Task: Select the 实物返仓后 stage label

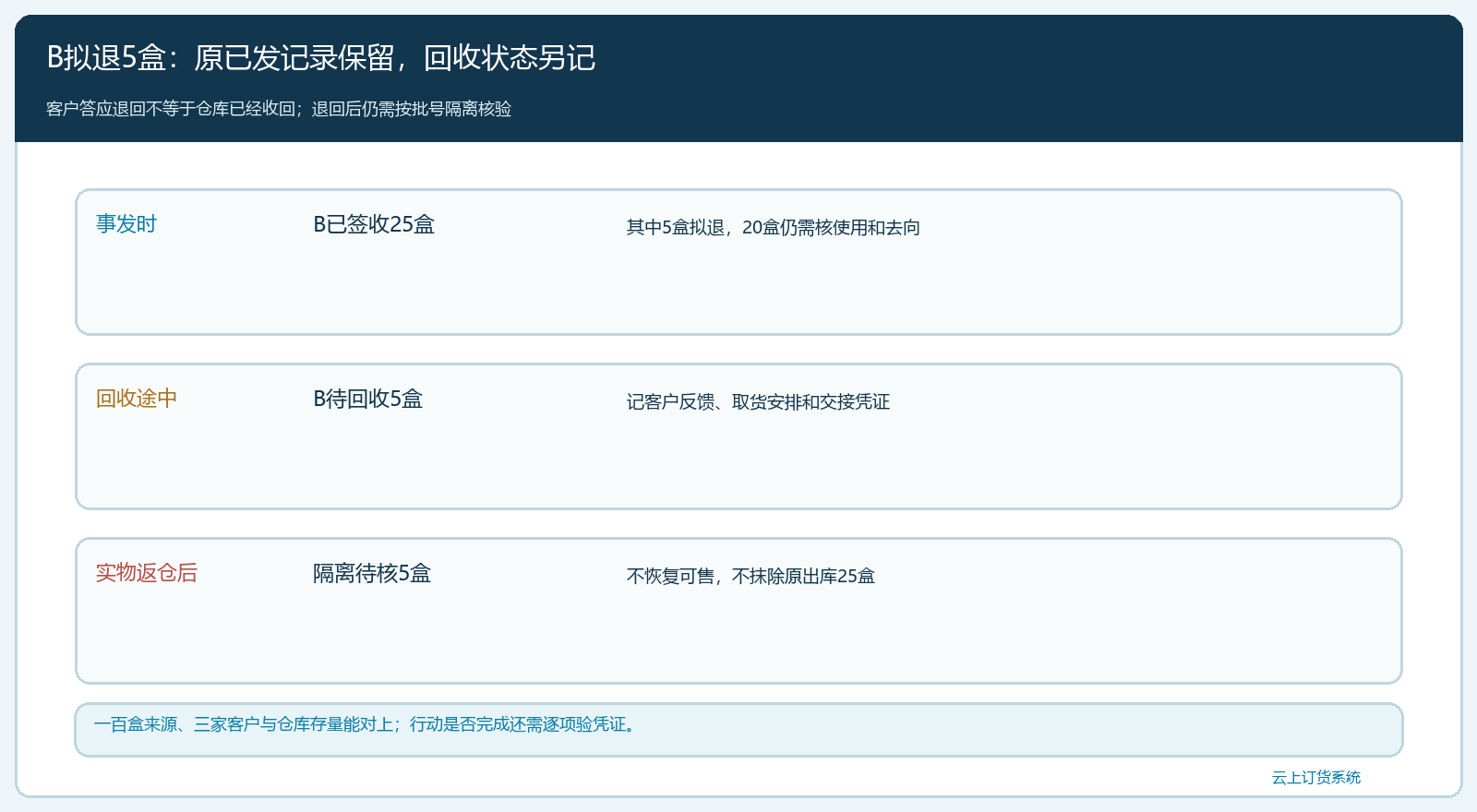Action: 147,573
